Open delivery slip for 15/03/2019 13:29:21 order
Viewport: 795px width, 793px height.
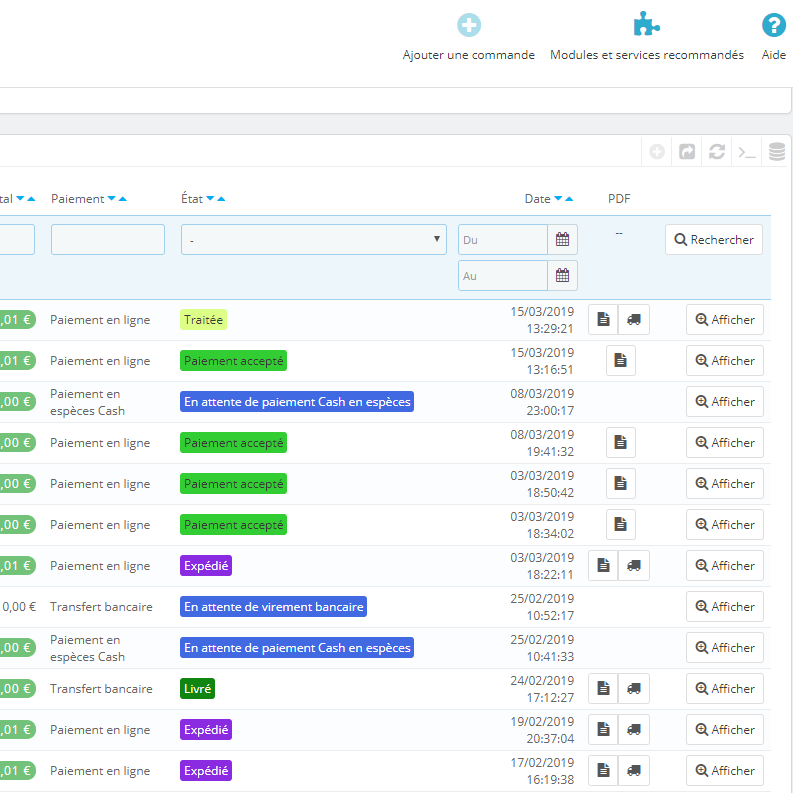634,319
